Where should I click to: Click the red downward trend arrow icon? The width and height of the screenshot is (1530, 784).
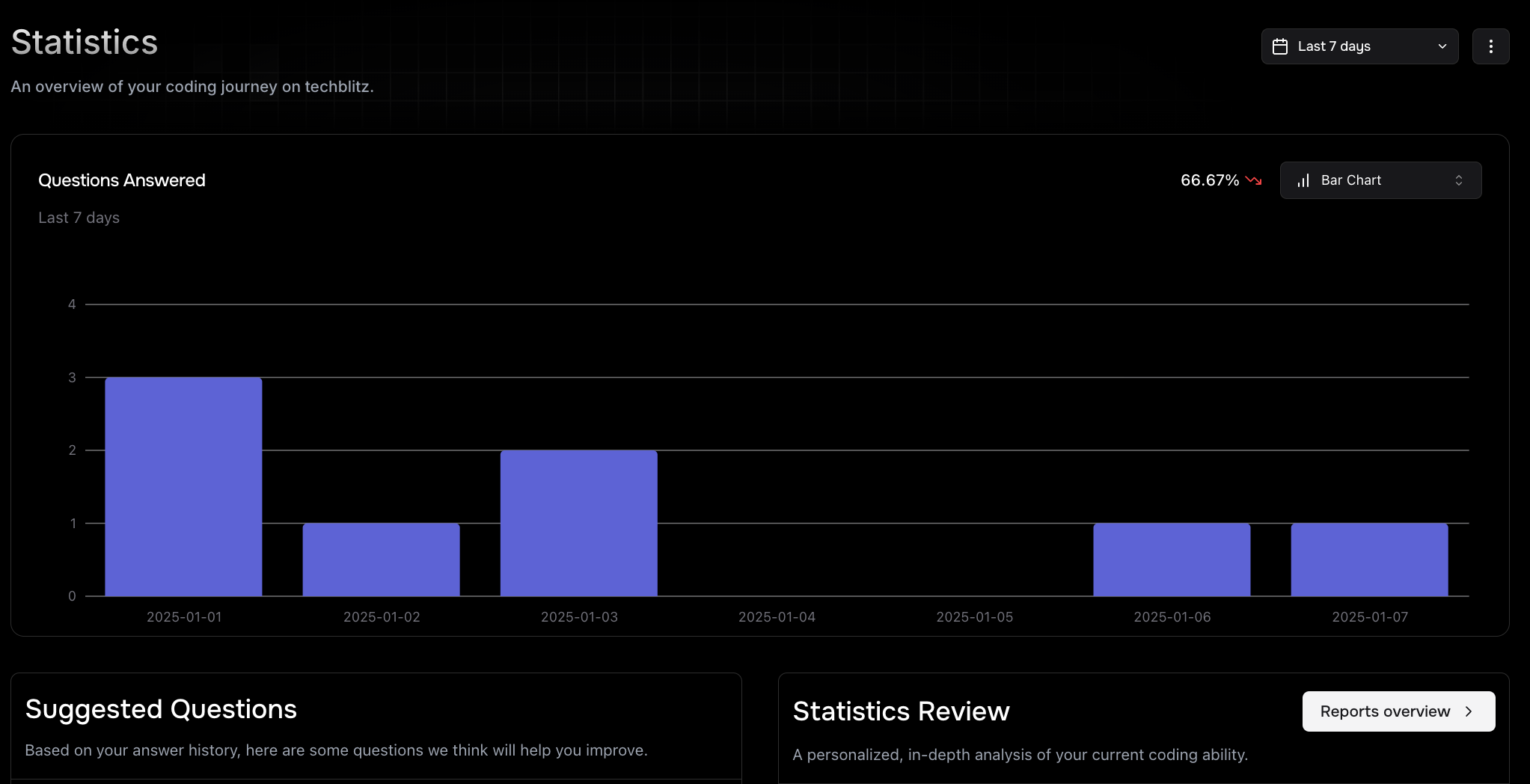(1254, 180)
